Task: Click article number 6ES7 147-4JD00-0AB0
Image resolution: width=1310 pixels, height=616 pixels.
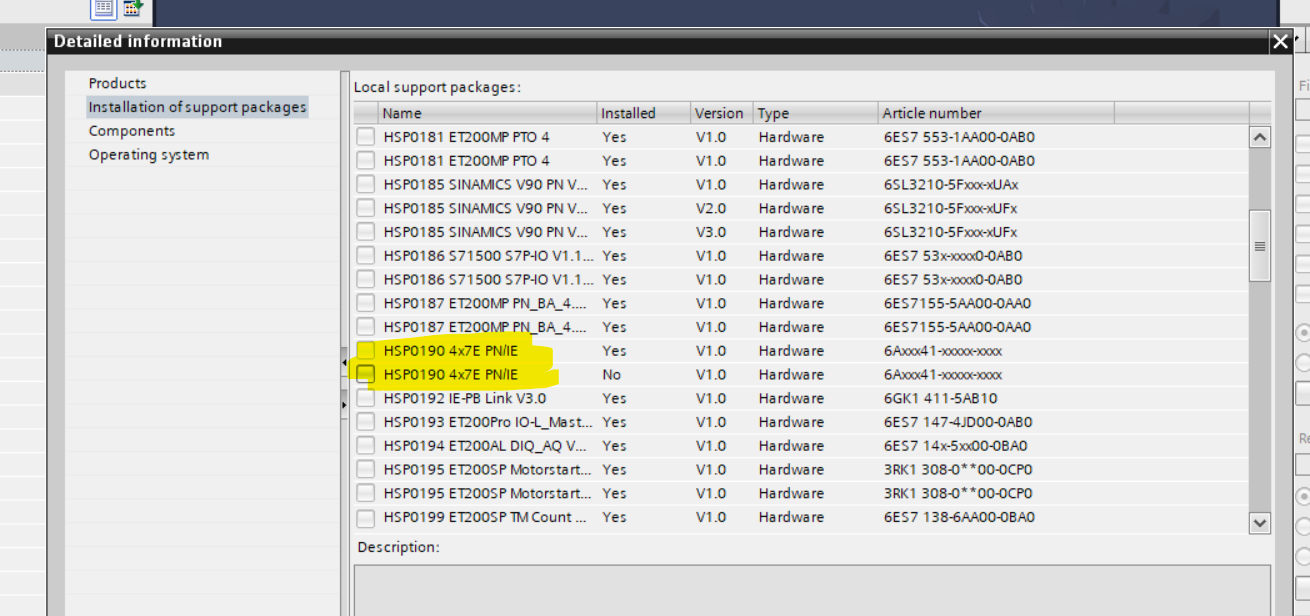Action: point(958,422)
